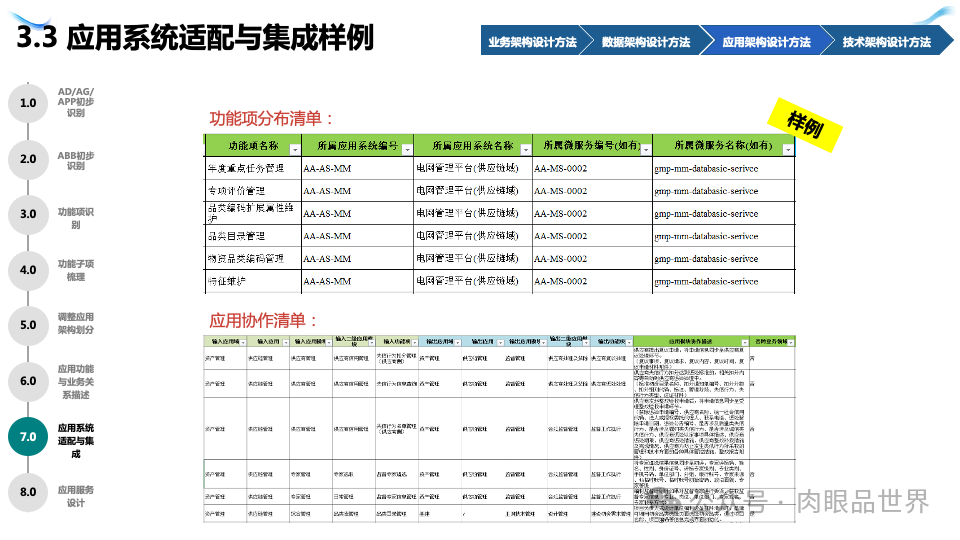The width and height of the screenshot is (960, 540).
Task: Click the 3.0 step circle
Action: [28, 214]
